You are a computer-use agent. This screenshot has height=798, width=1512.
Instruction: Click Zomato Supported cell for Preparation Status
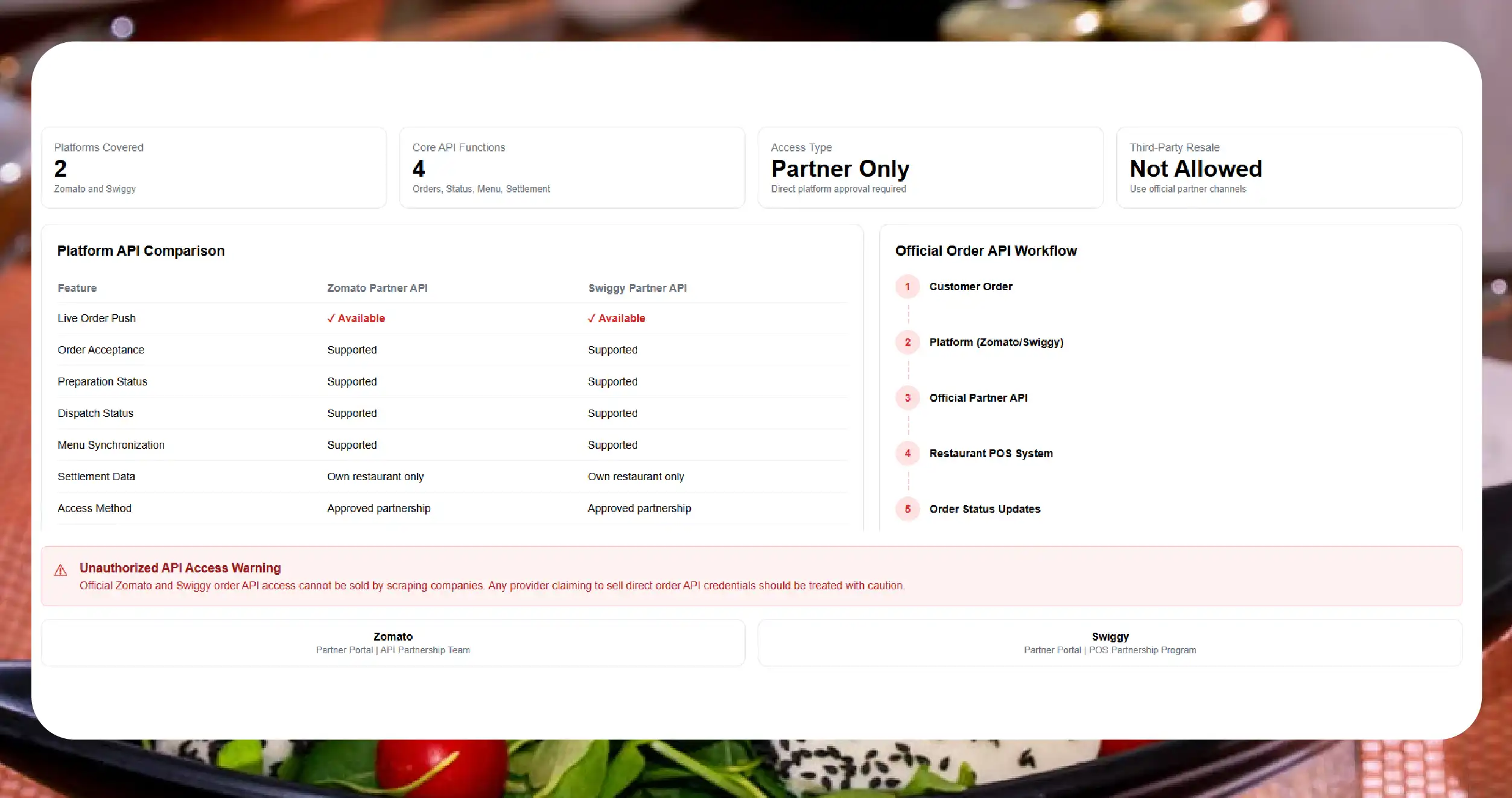(x=352, y=382)
